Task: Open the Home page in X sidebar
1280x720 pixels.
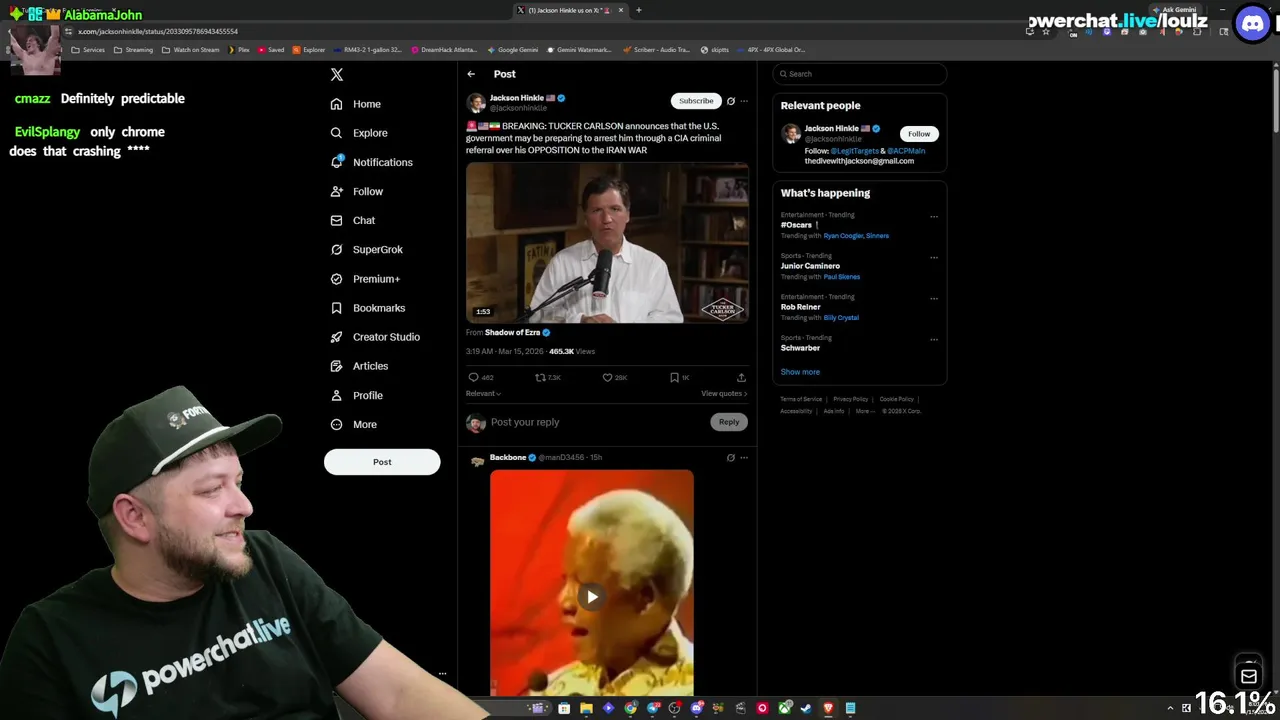Action: [356, 104]
